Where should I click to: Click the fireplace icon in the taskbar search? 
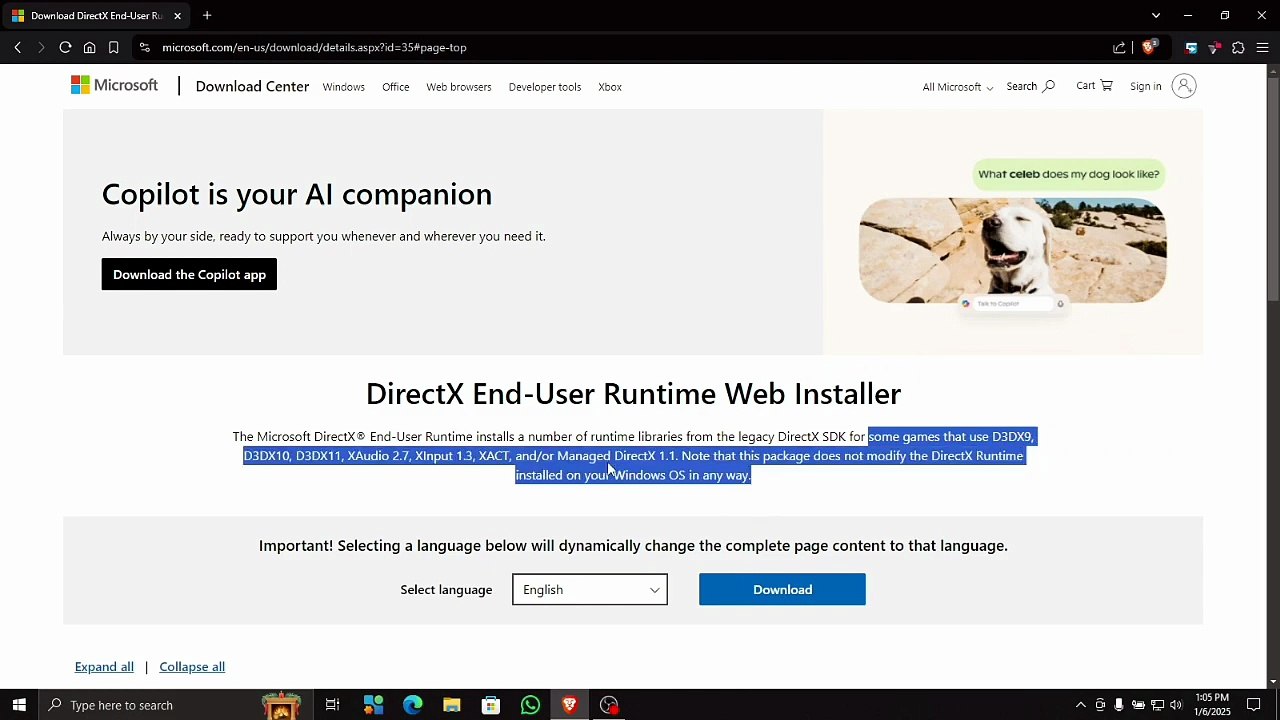pyautogui.click(x=281, y=705)
